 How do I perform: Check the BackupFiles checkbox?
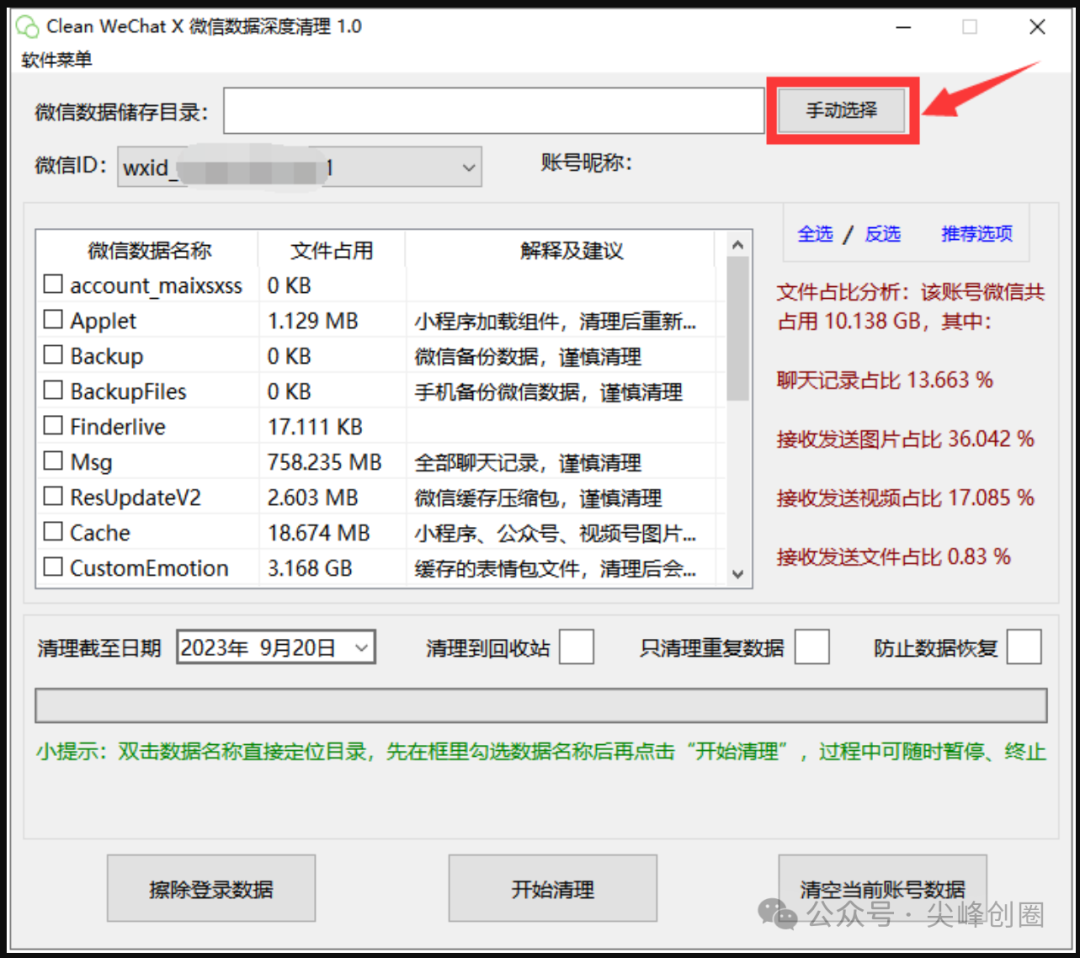tap(53, 391)
